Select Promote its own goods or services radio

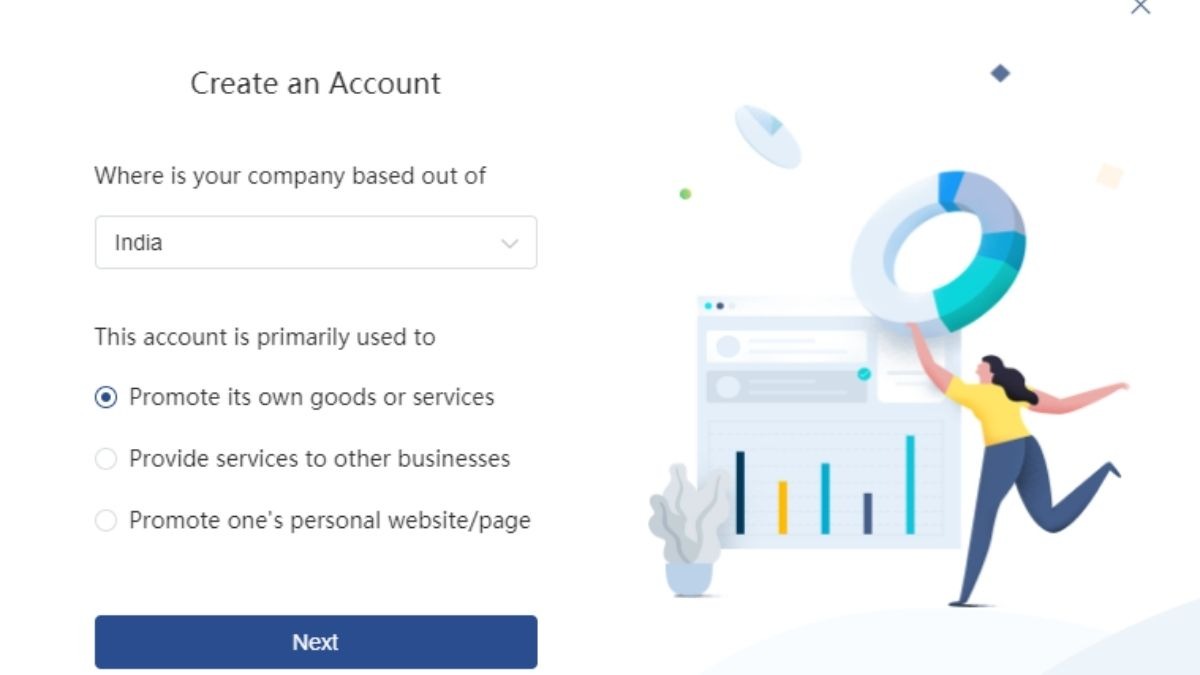tap(105, 397)
